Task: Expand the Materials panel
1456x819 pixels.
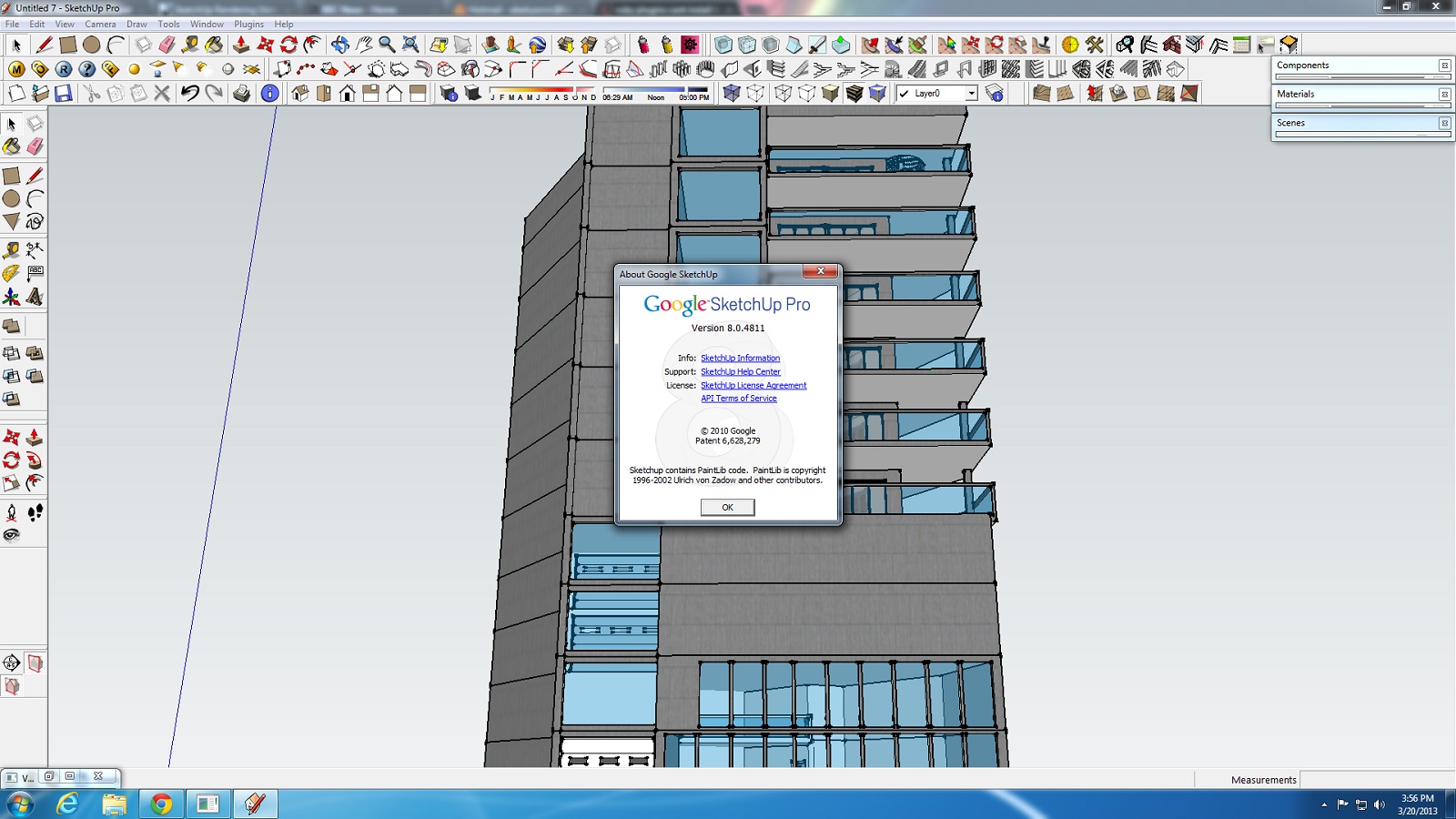Action: pos(1443,95)
